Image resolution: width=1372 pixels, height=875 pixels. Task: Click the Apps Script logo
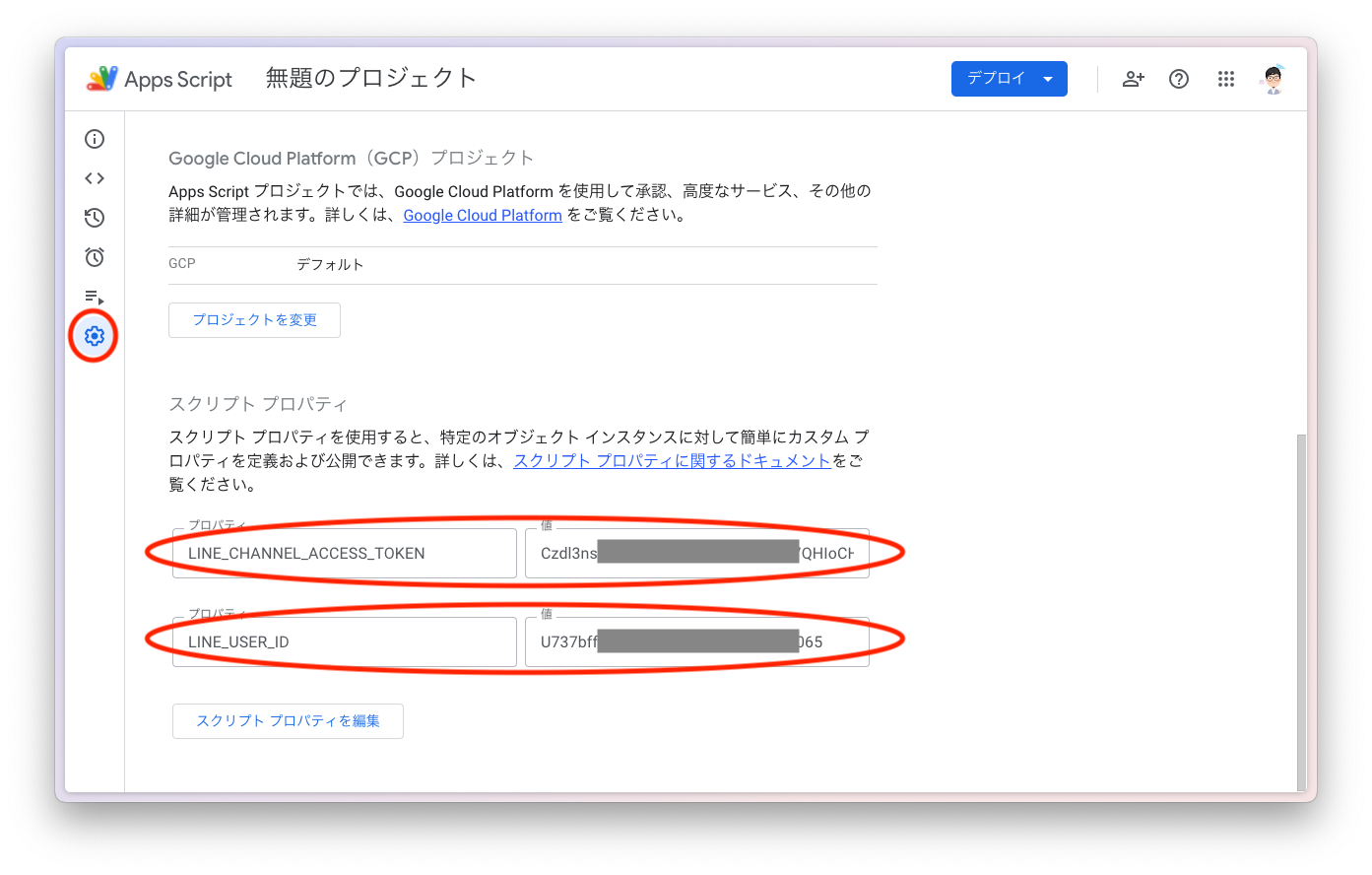(x=102, y=79)
